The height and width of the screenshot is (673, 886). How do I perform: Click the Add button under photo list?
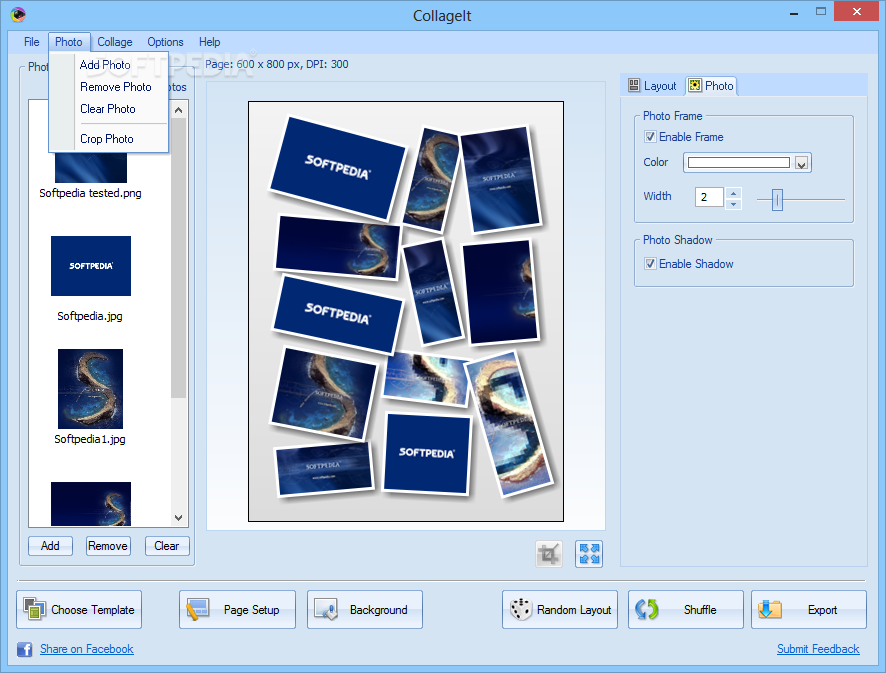[50, 546]
